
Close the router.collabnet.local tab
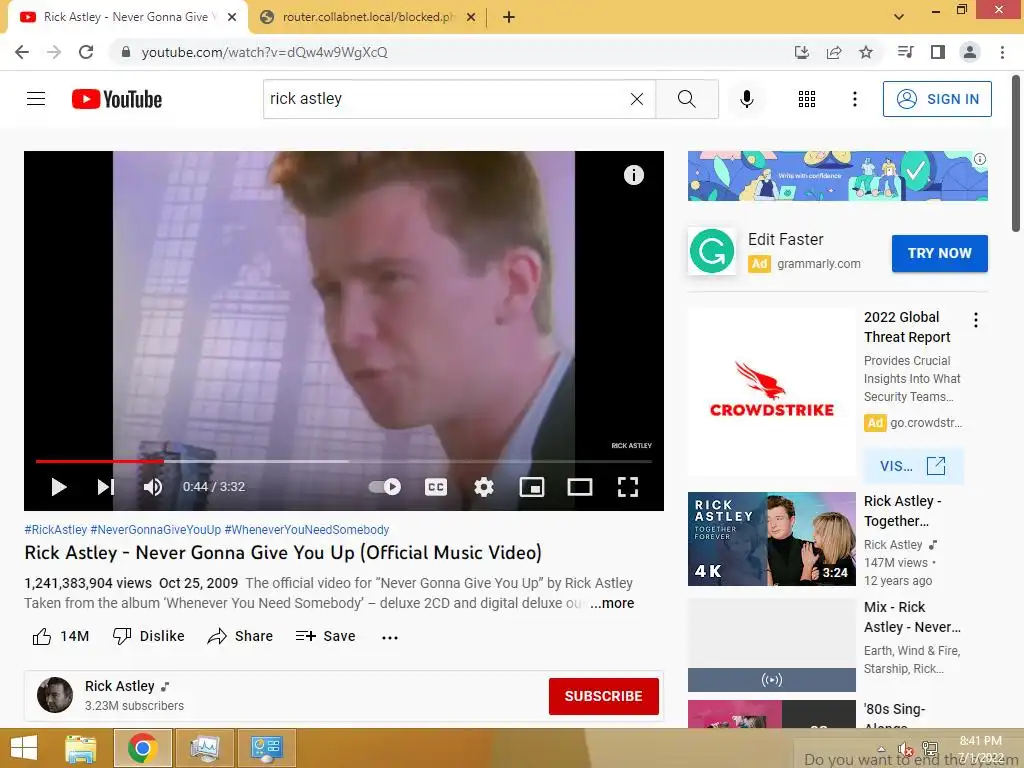pyautogui.click(x=471, y=17)
